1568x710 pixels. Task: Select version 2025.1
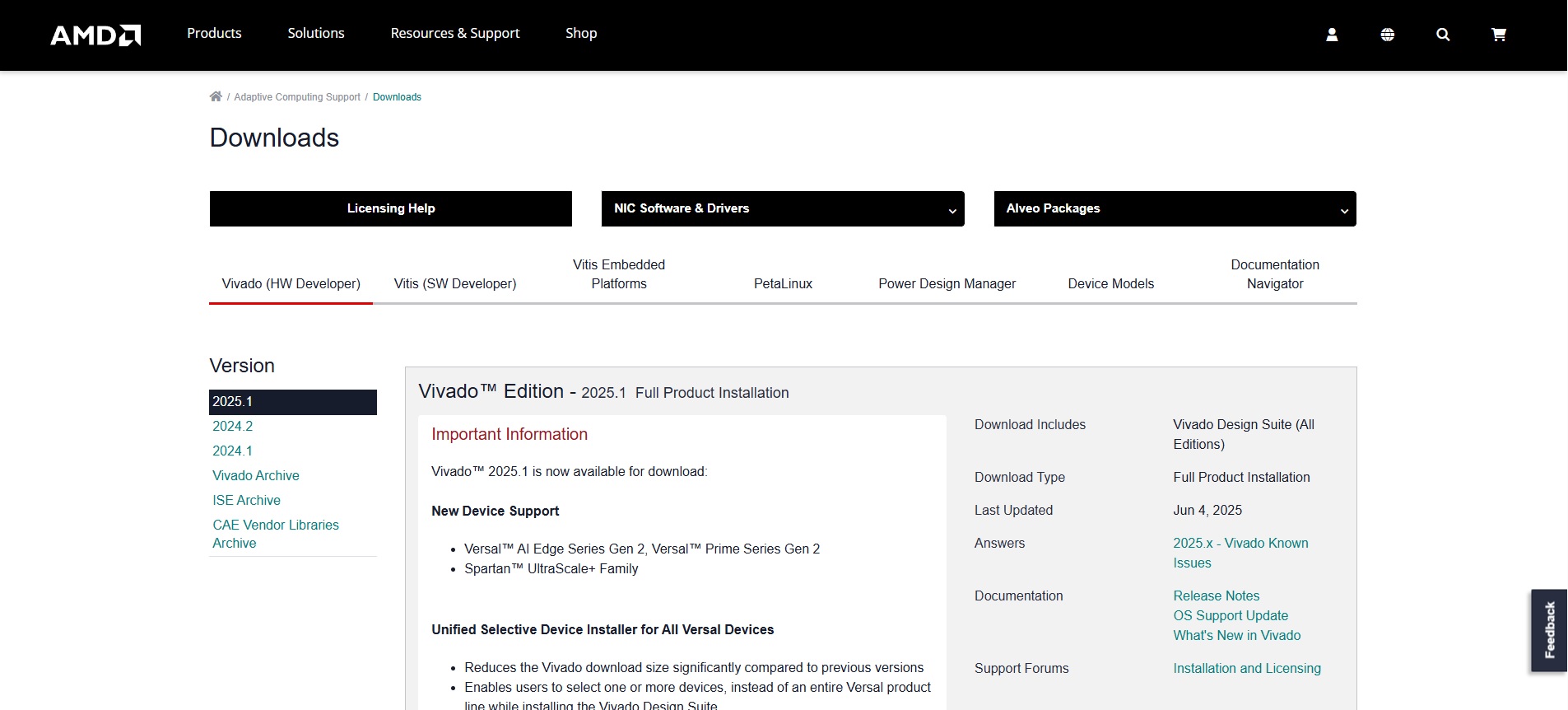pos(293,402)
